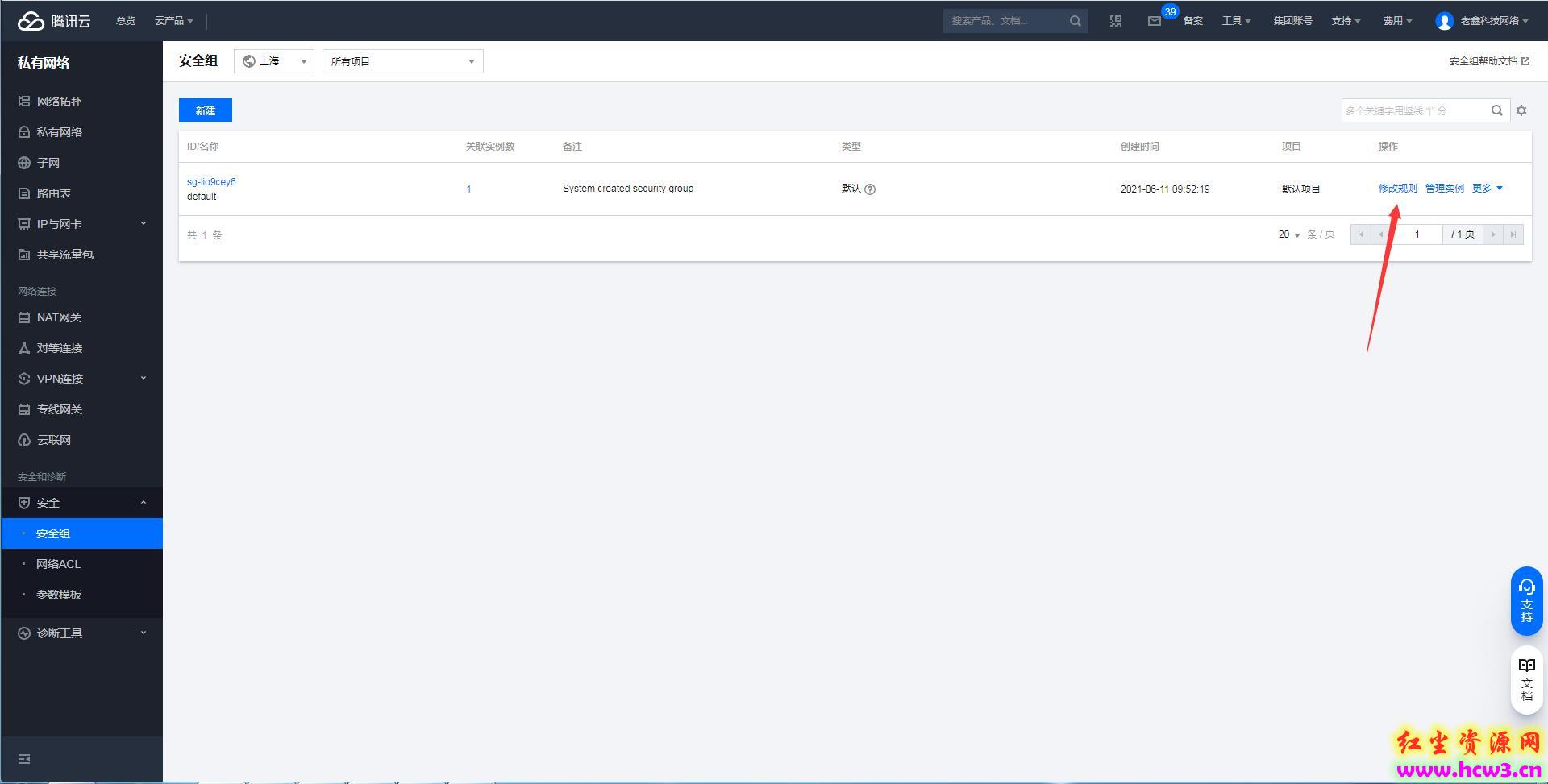Open the floating support headset button
Screen dimensions: 1548x784
1526,601
